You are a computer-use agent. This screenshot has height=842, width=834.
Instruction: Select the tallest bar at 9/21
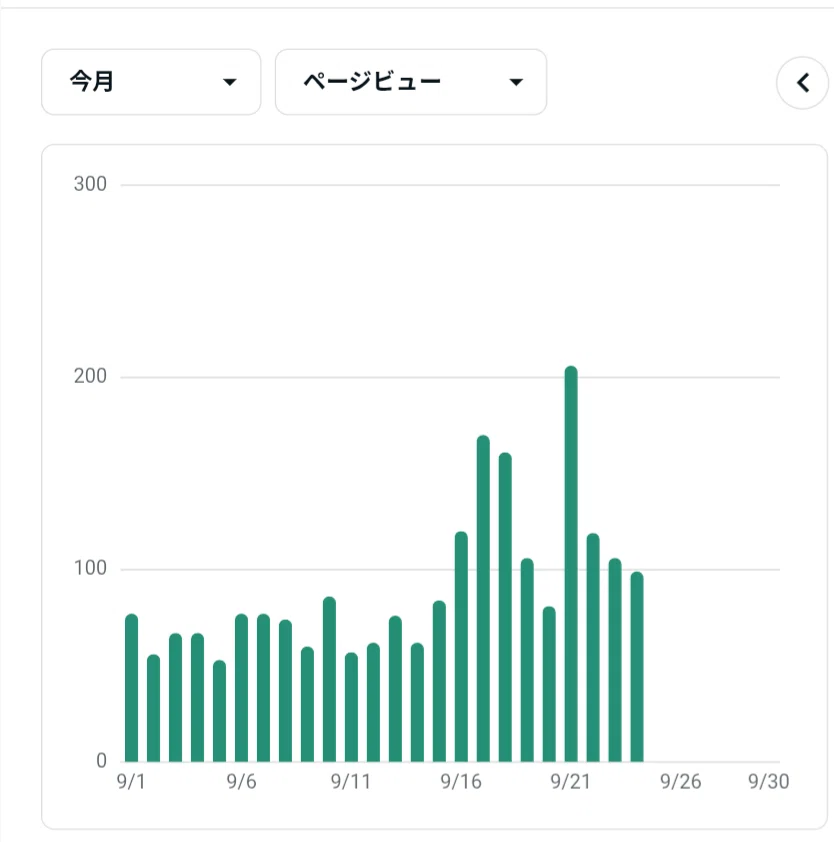571,564
